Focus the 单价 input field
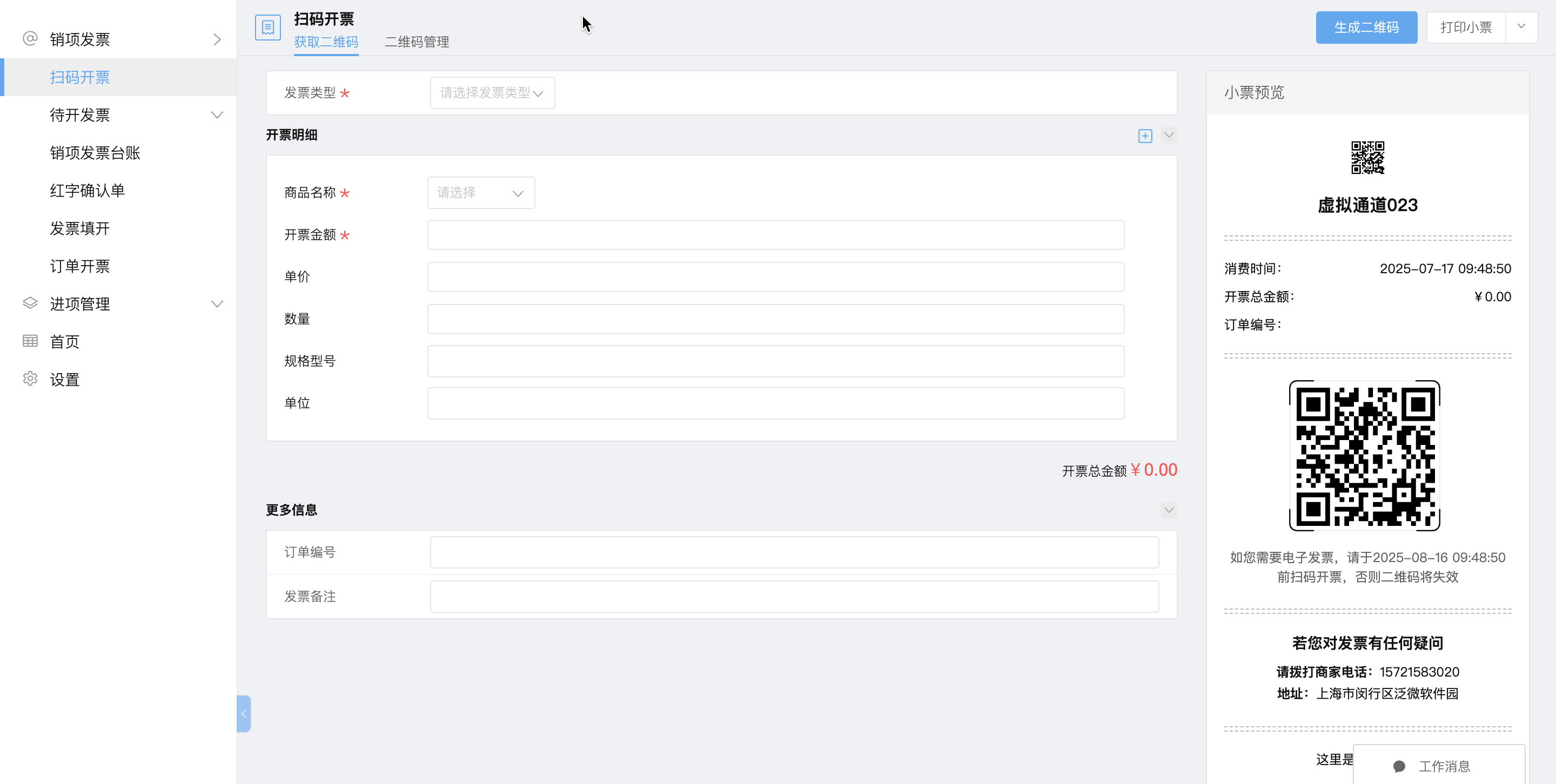 [x=776, y=277]
